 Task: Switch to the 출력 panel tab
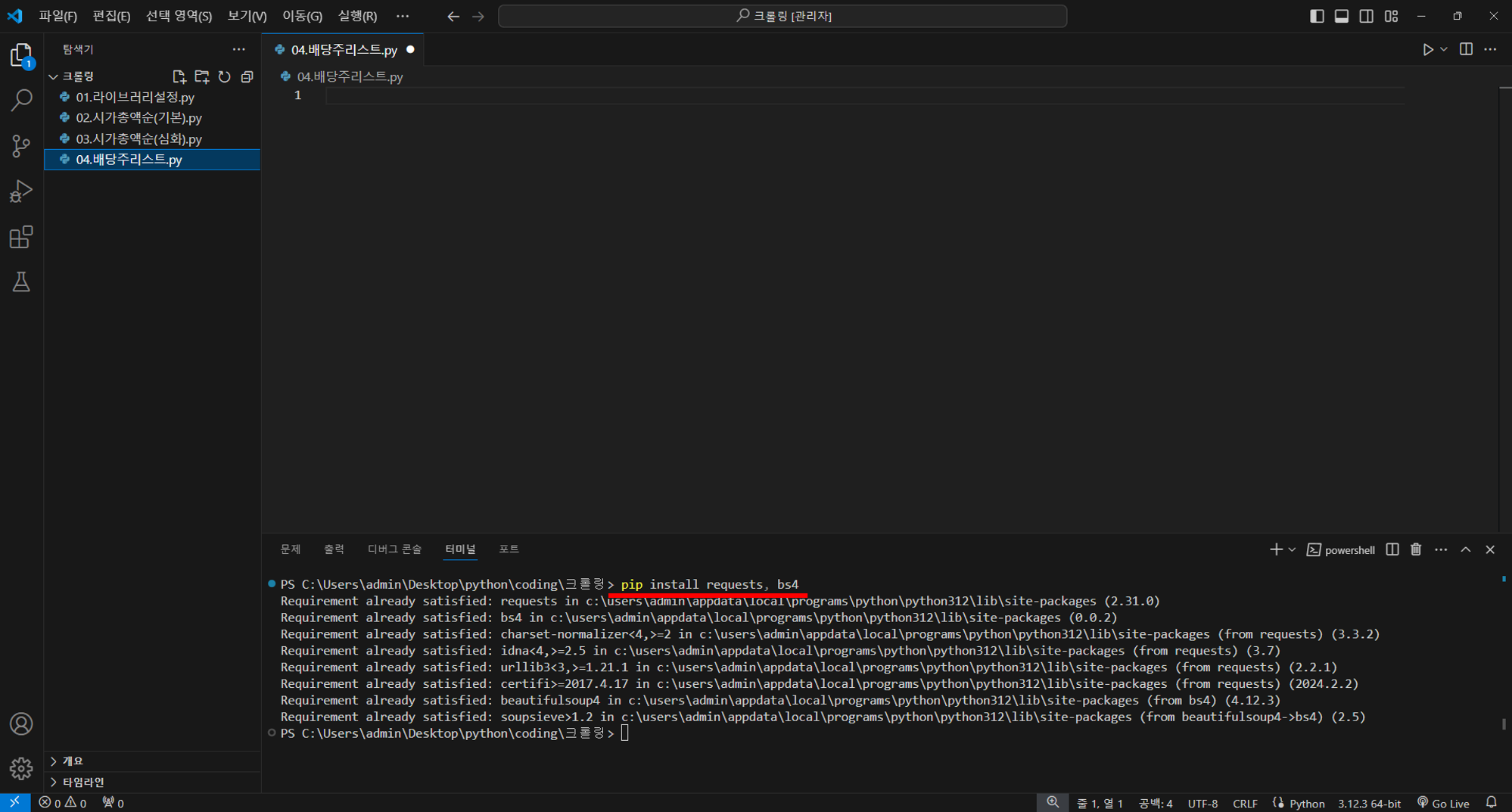(x=334, y=549)
